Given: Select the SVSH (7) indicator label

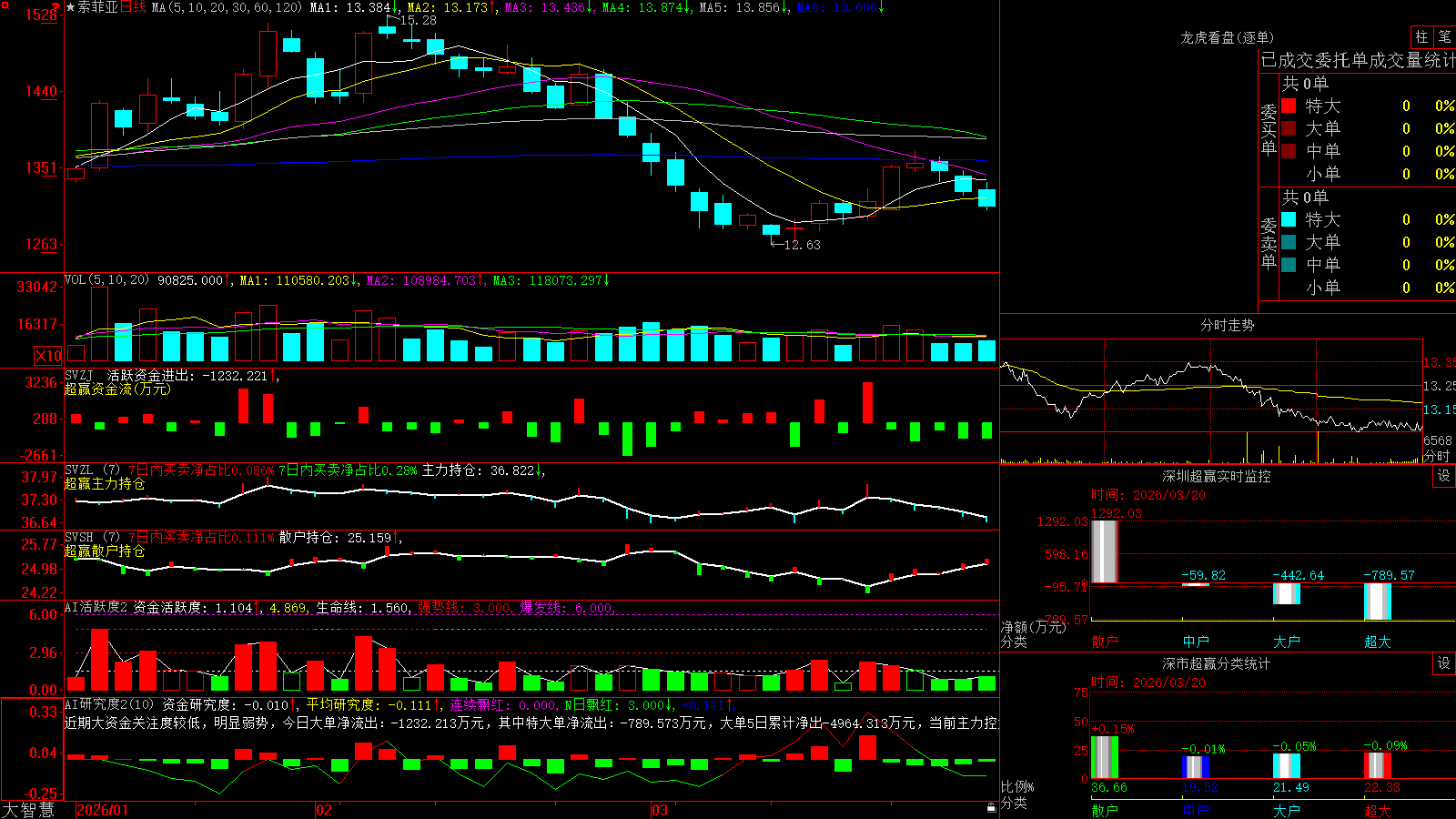Looking at the screenshot, I should pyautogui.click(x=92, y=538).
